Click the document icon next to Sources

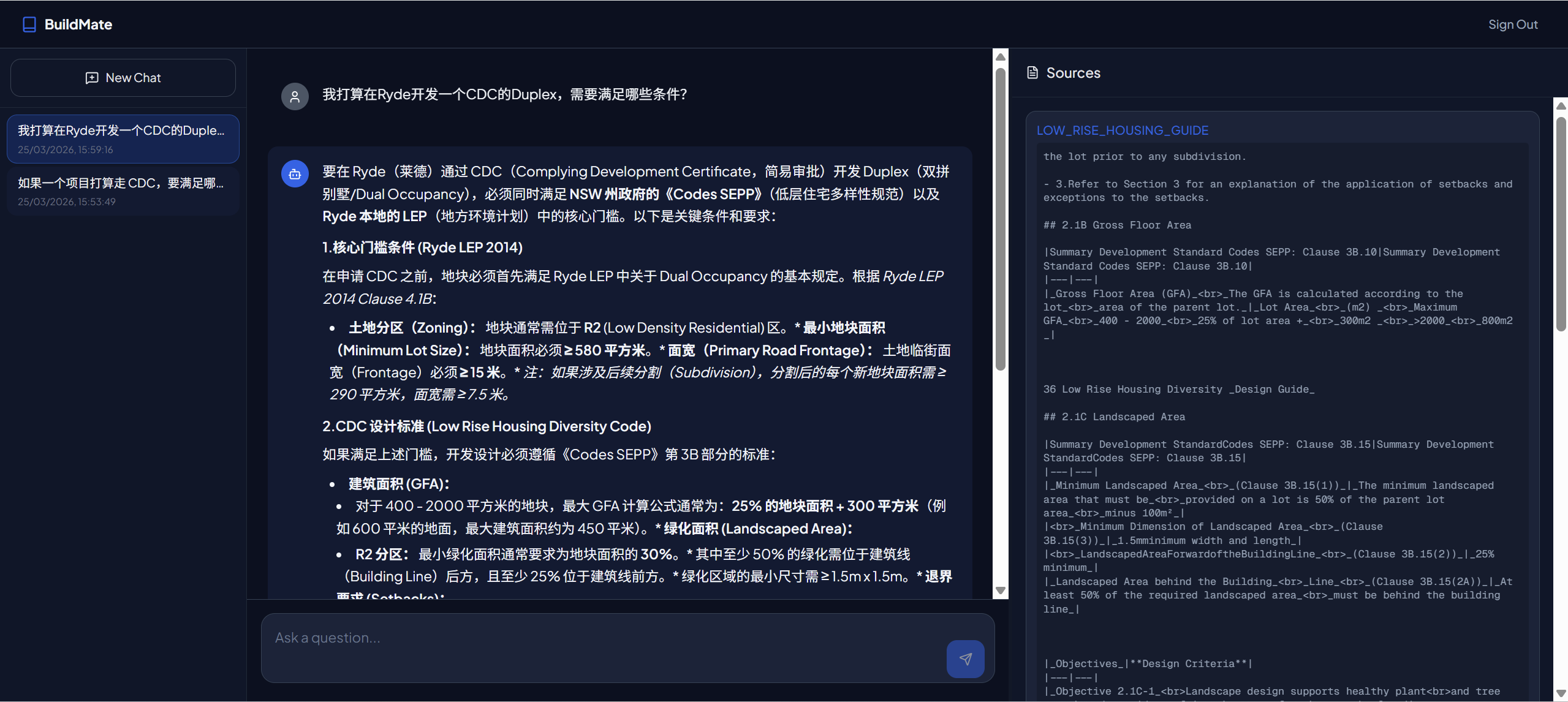click(1032, 72)
